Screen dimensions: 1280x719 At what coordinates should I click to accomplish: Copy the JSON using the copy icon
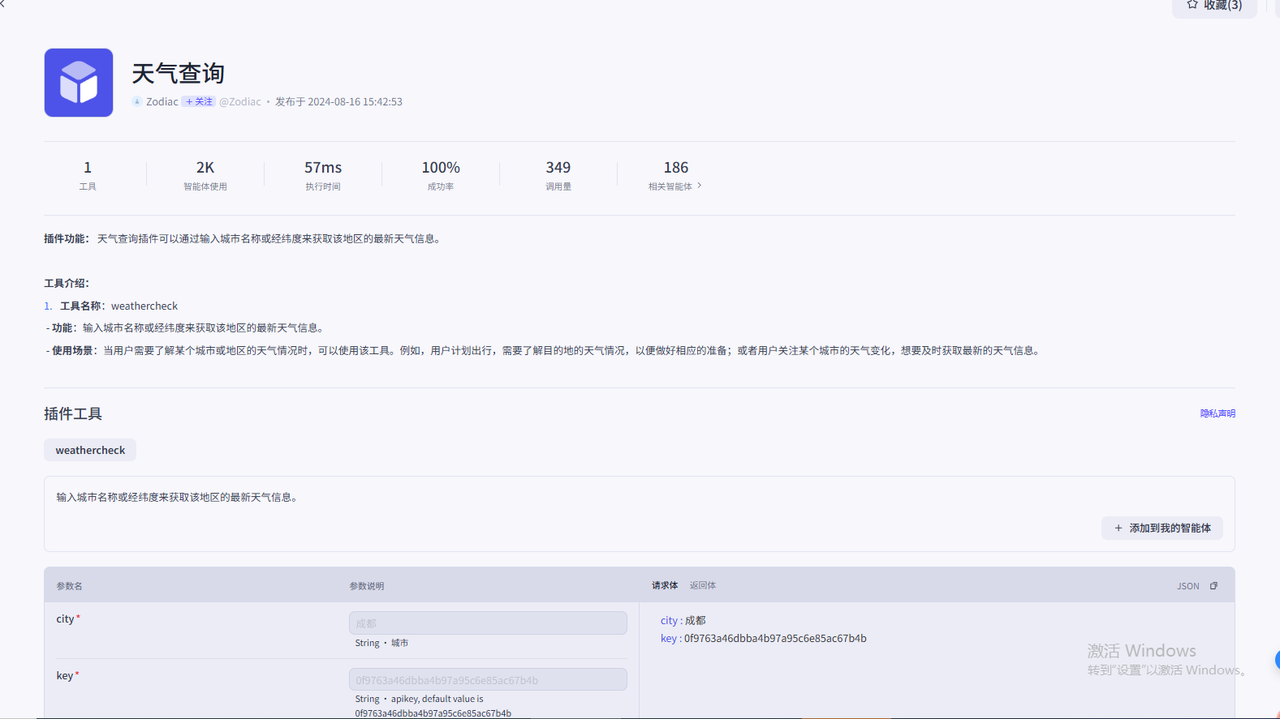tap(1214, 586)
